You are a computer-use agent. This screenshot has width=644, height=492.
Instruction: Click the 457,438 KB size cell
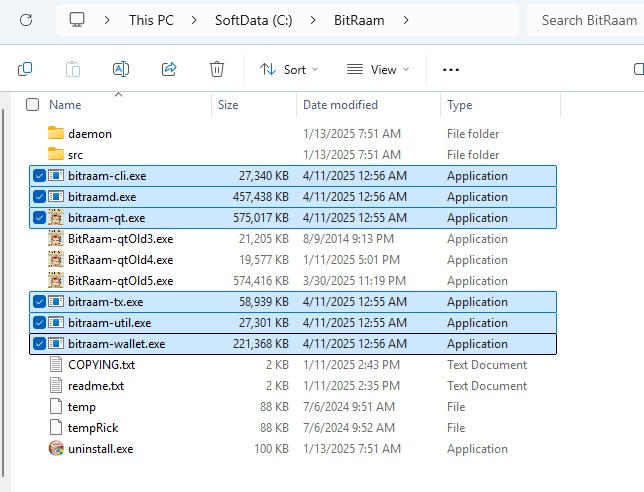click(x=261, y=197)
